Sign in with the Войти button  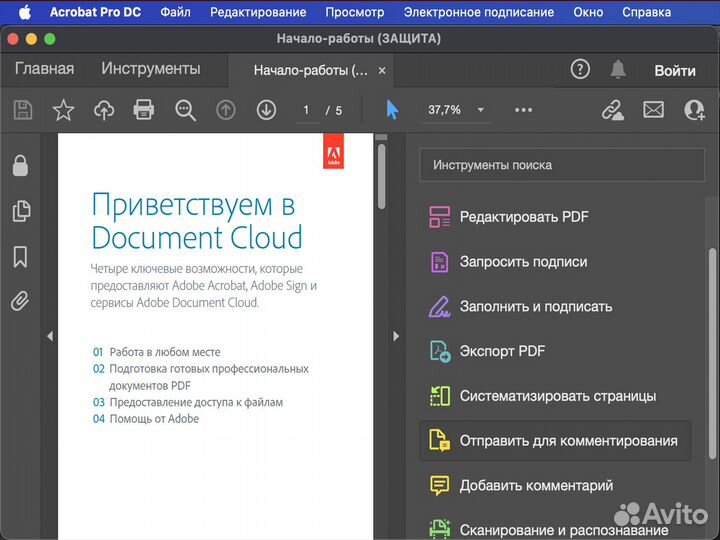675,71
